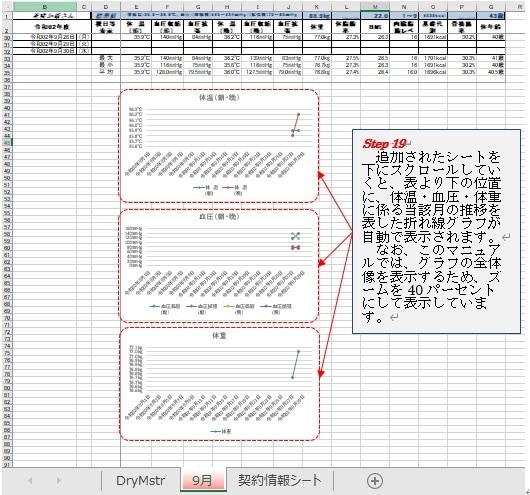
Task: Select column B header
Action: (45, 6)
